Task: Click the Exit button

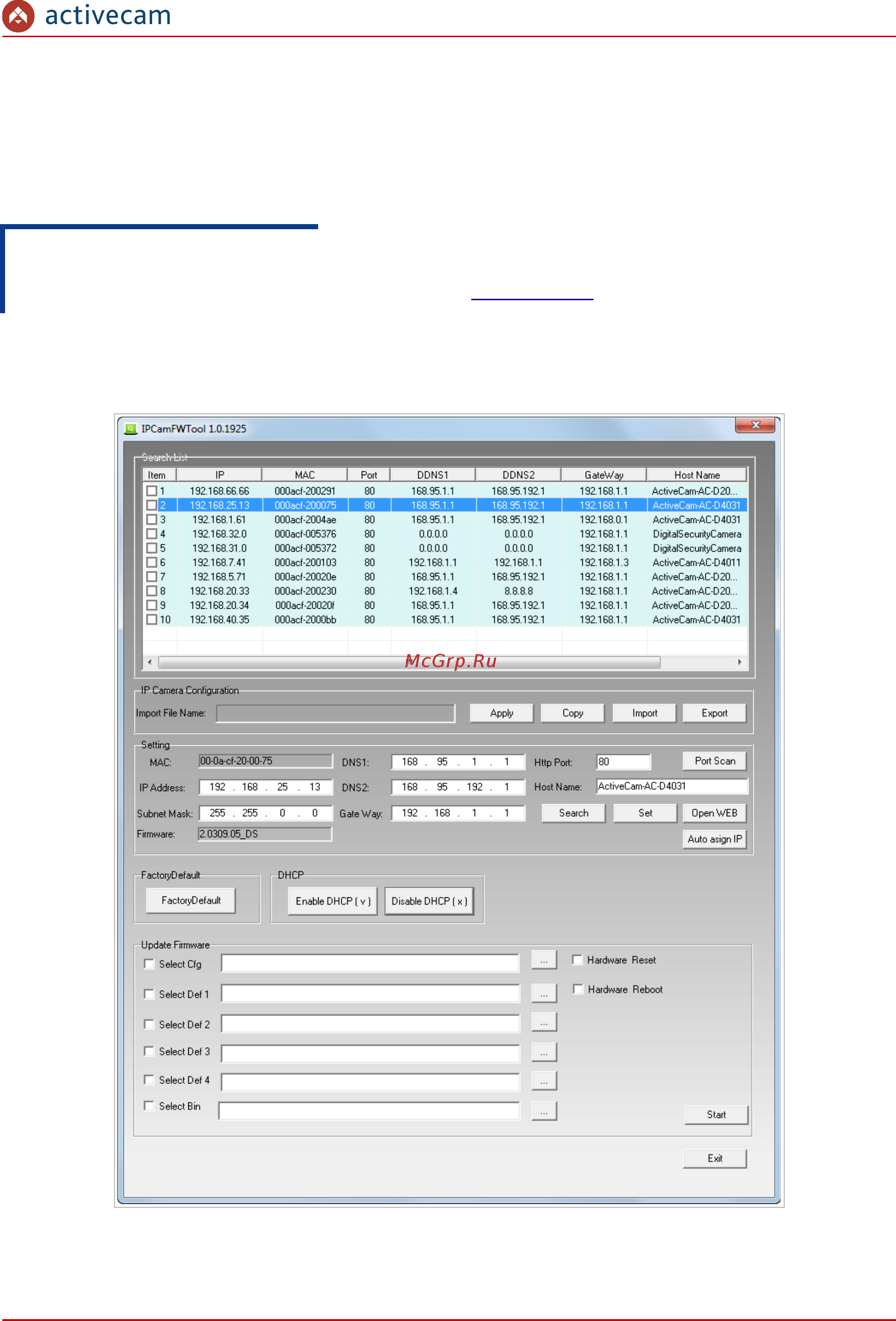Action: 715,1159
